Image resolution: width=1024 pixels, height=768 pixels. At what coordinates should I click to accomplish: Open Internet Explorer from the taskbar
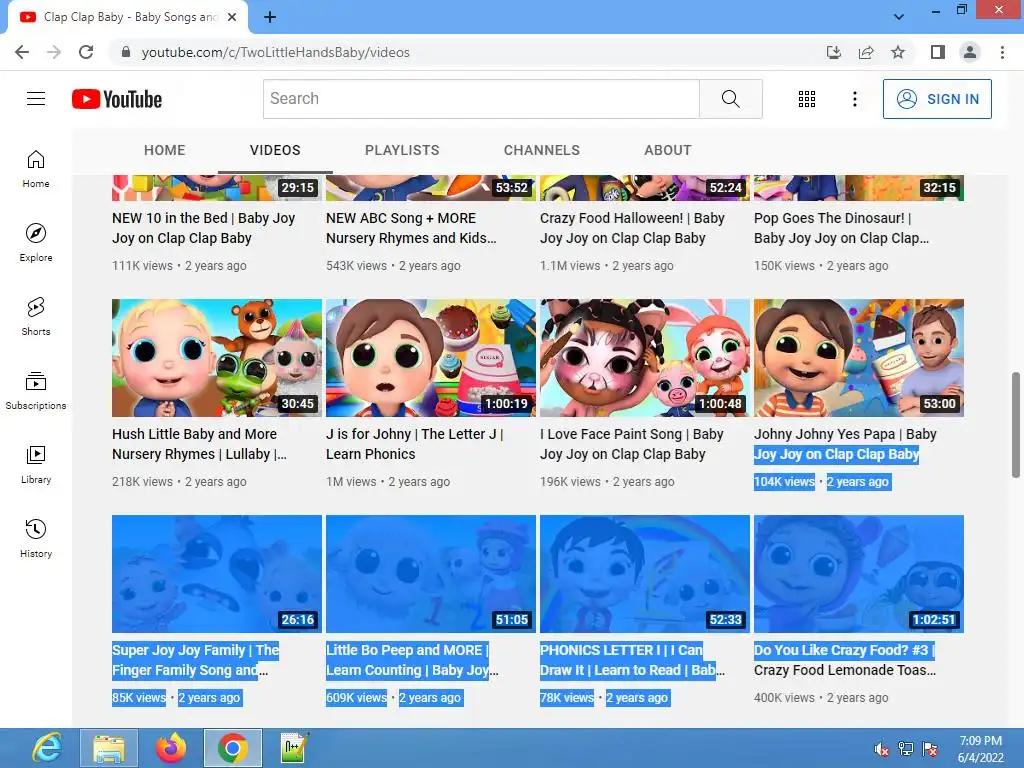click(47, 748)
